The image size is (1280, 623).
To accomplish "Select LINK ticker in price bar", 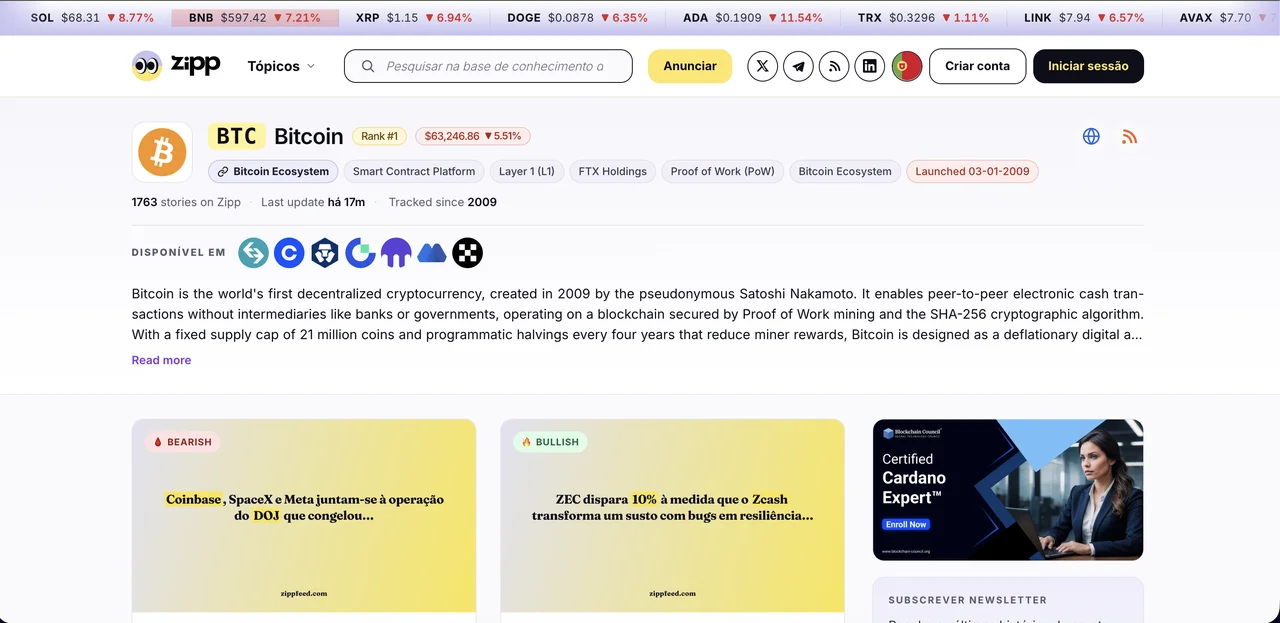I will [1084, 18].
